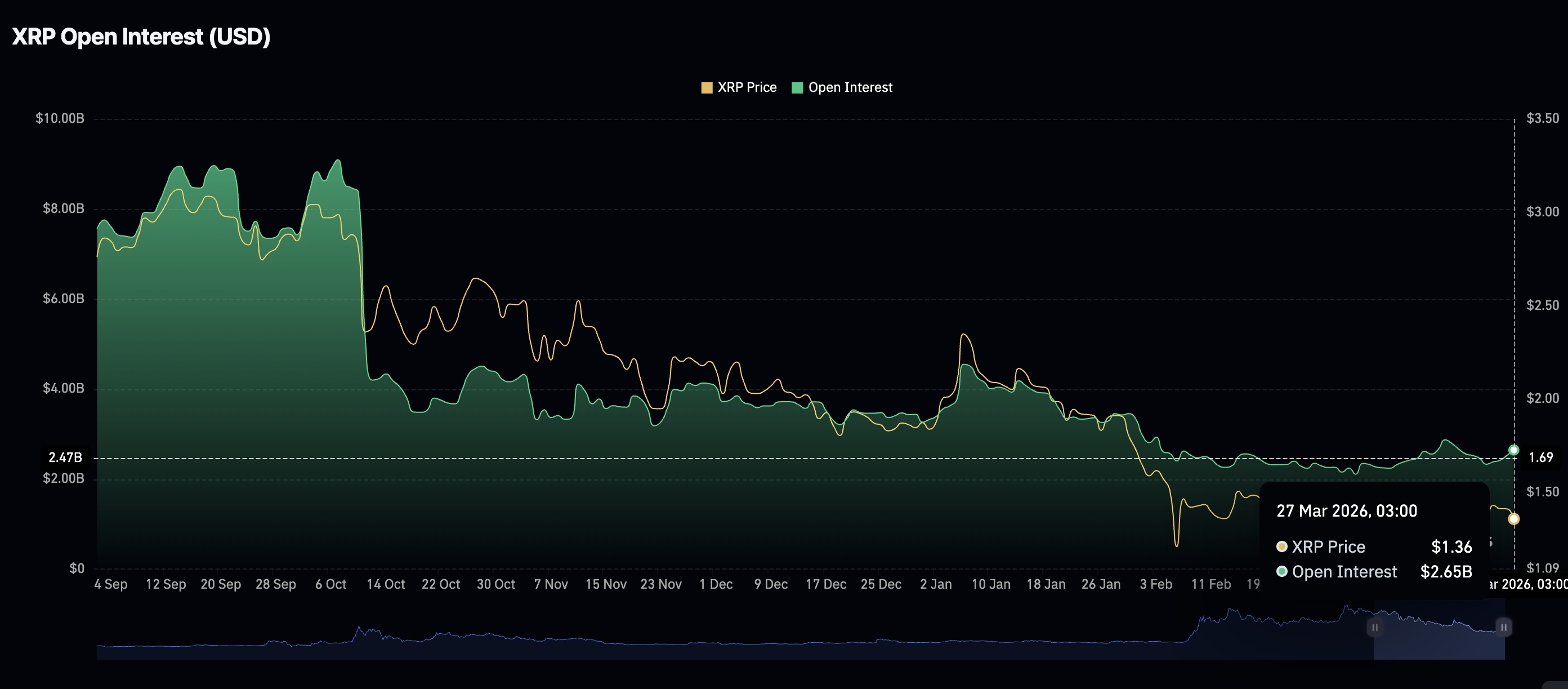Click the XRP Open Interest (USD) title

(141, 37)
